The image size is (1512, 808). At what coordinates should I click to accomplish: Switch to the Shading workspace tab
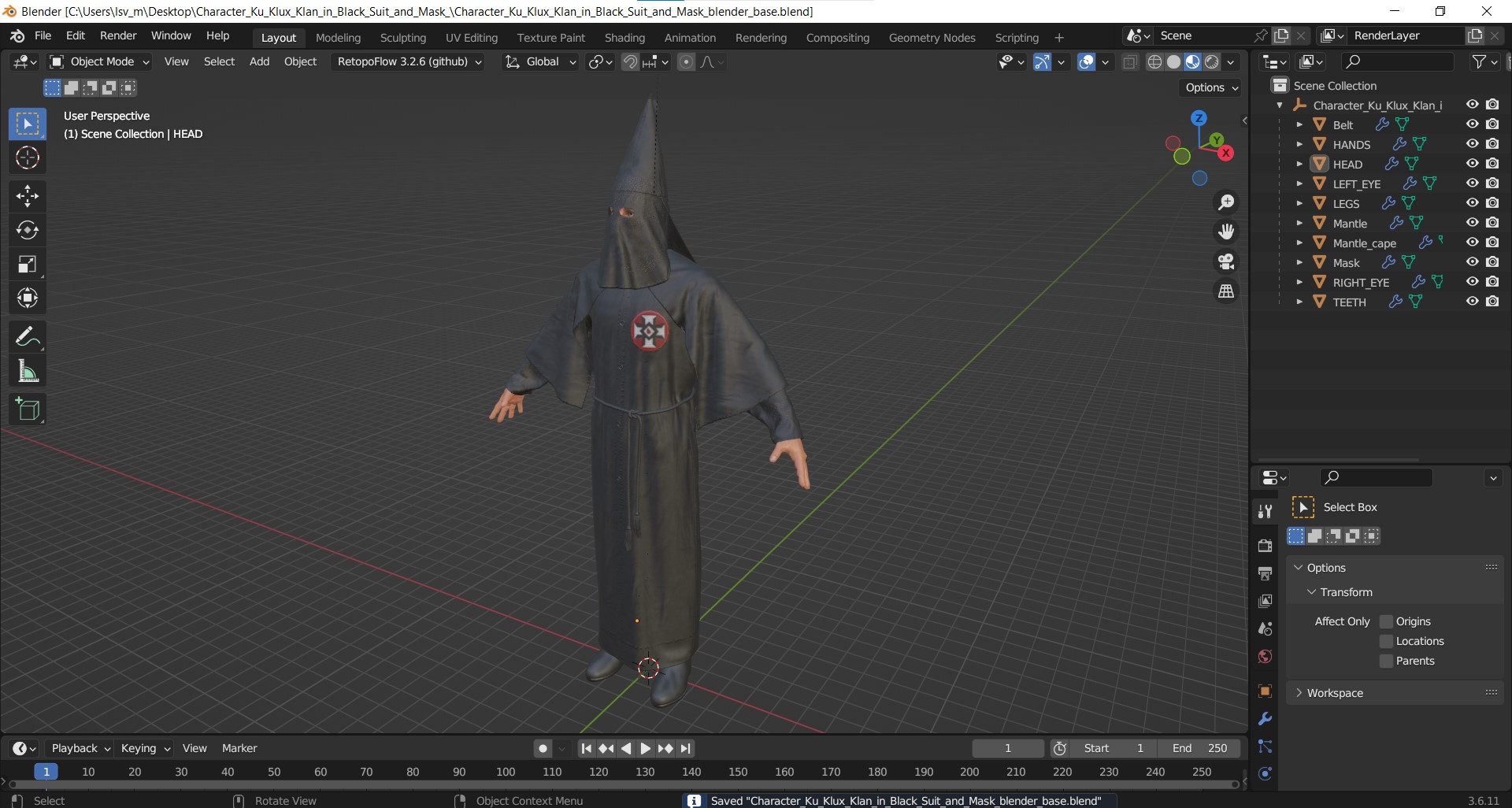pyautogui.click(x=624, y=38)
